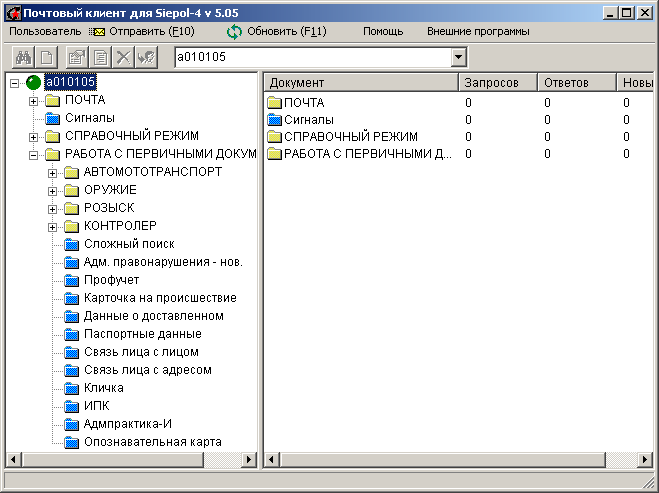This screenshot has width=659, height=493.
Task: Click the ИПК blue folder icon
Action: click(x=71, y=406)
